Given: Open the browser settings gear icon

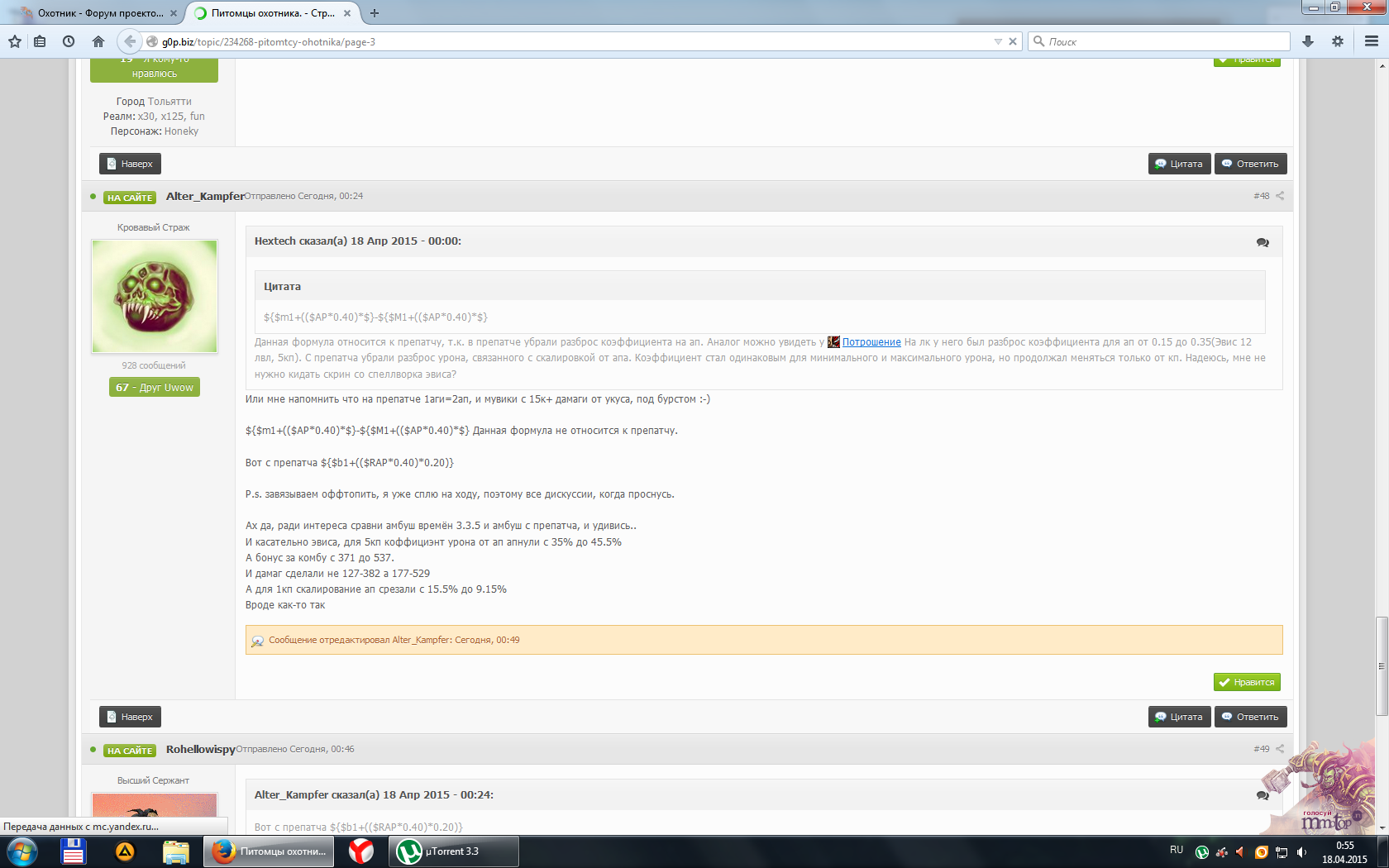Looking at the screenshot, I should [x=1338, y=41].
